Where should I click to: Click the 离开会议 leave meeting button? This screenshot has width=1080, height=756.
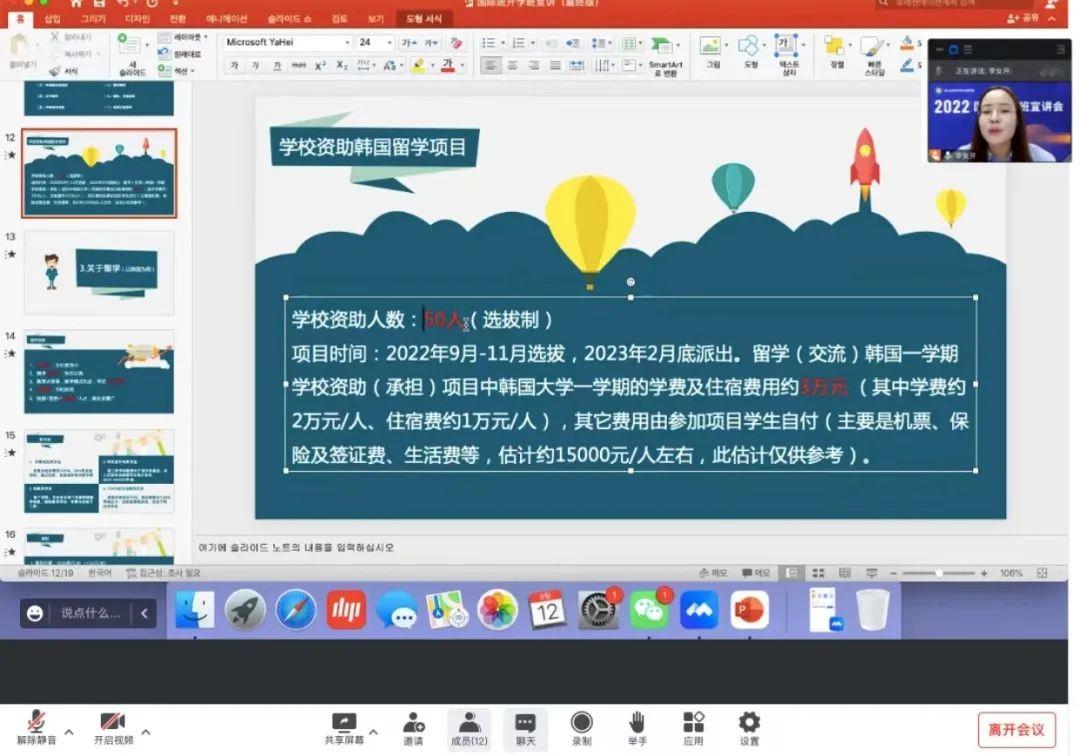(x=1016, y=729)
